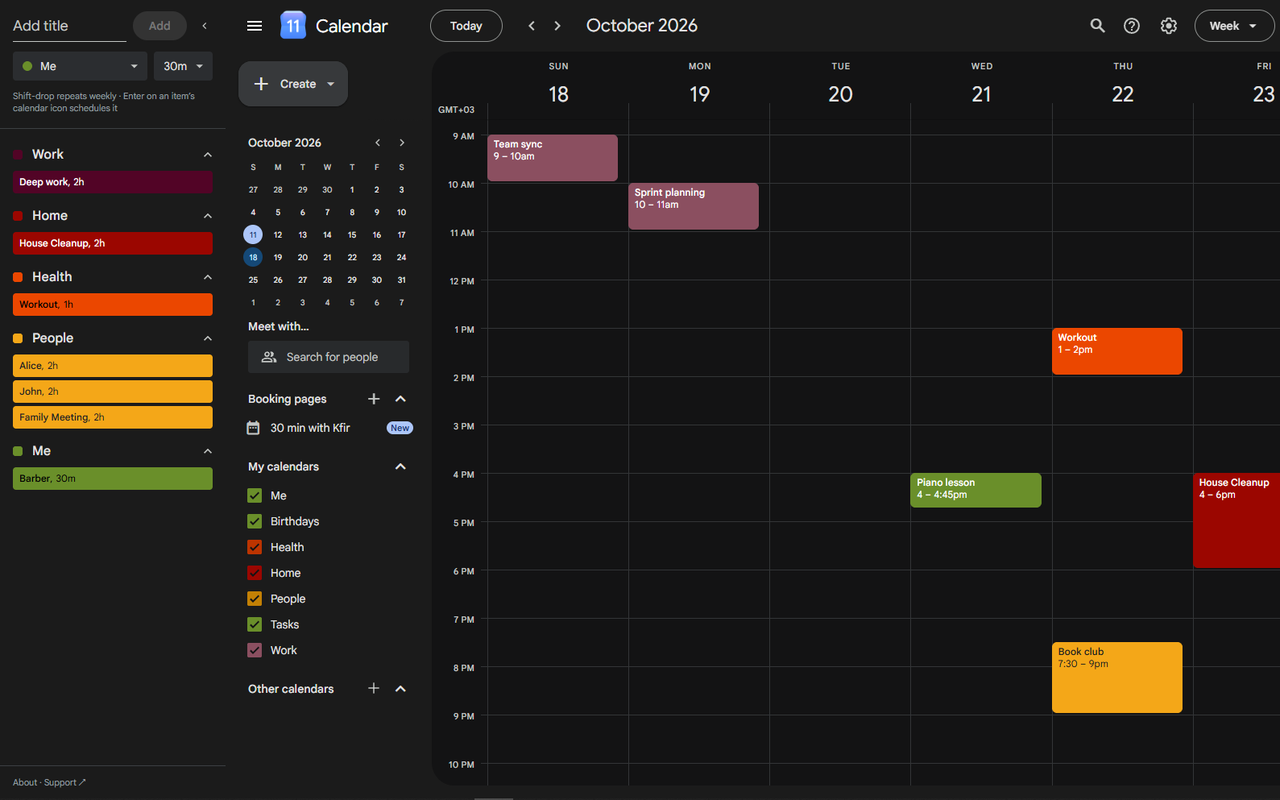Click the Today button
This screenshot has height=800, width=1280.
466,26
